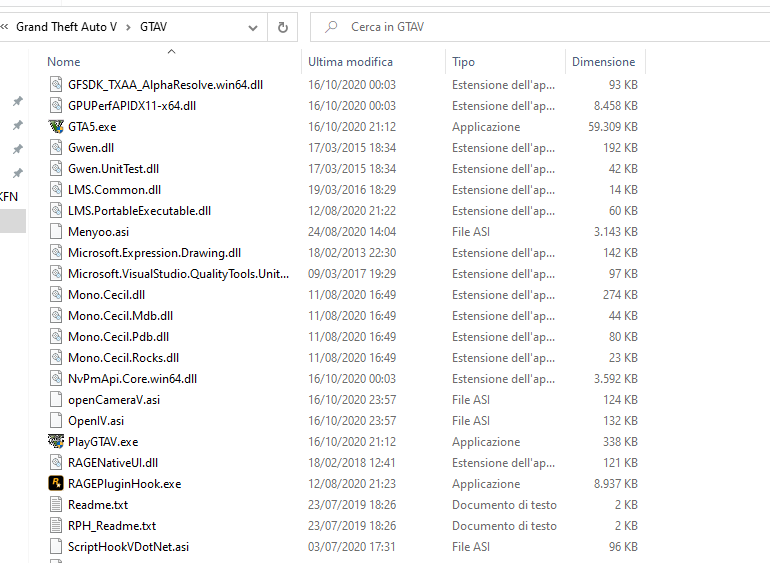Select Microsoft.VisualStudio.QualityTools.Unit... file name
770x563 pixels.
point(178,274)
